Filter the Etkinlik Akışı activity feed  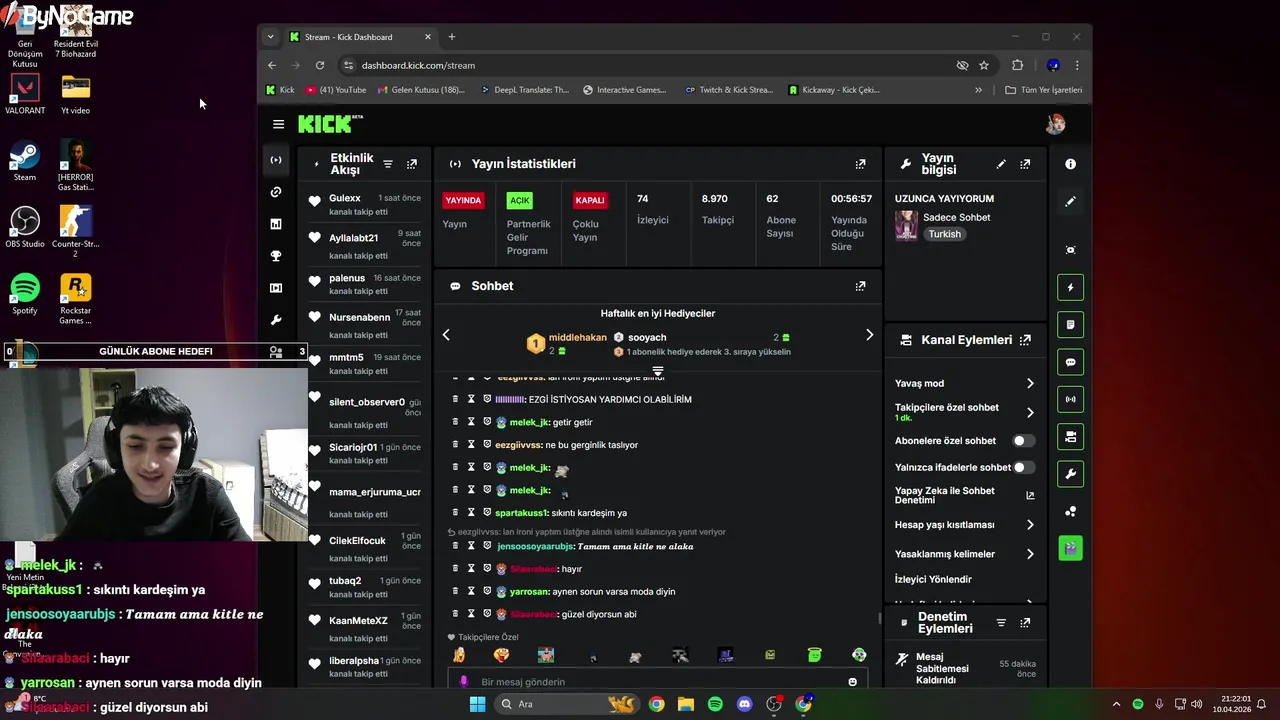point(388,164)
